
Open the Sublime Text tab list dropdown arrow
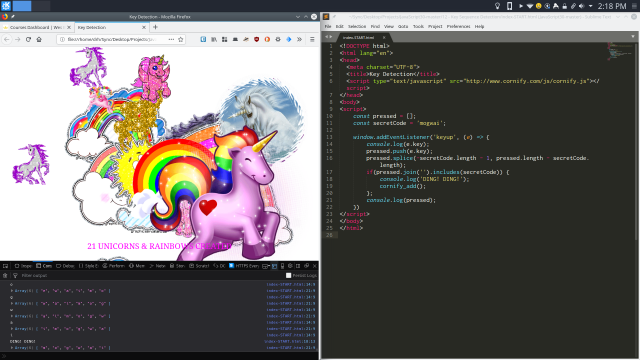pyautogui.click(x=633, y=37)
